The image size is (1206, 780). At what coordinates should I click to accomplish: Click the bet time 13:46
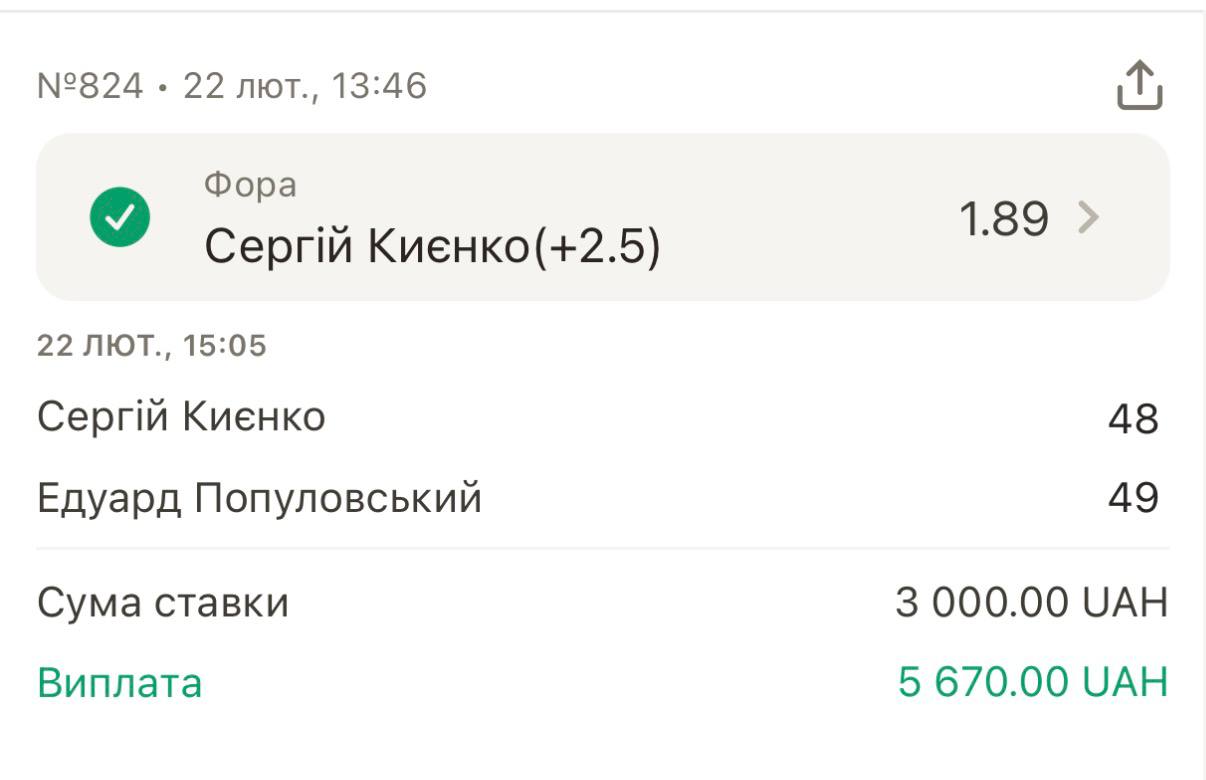click(380, 87)
